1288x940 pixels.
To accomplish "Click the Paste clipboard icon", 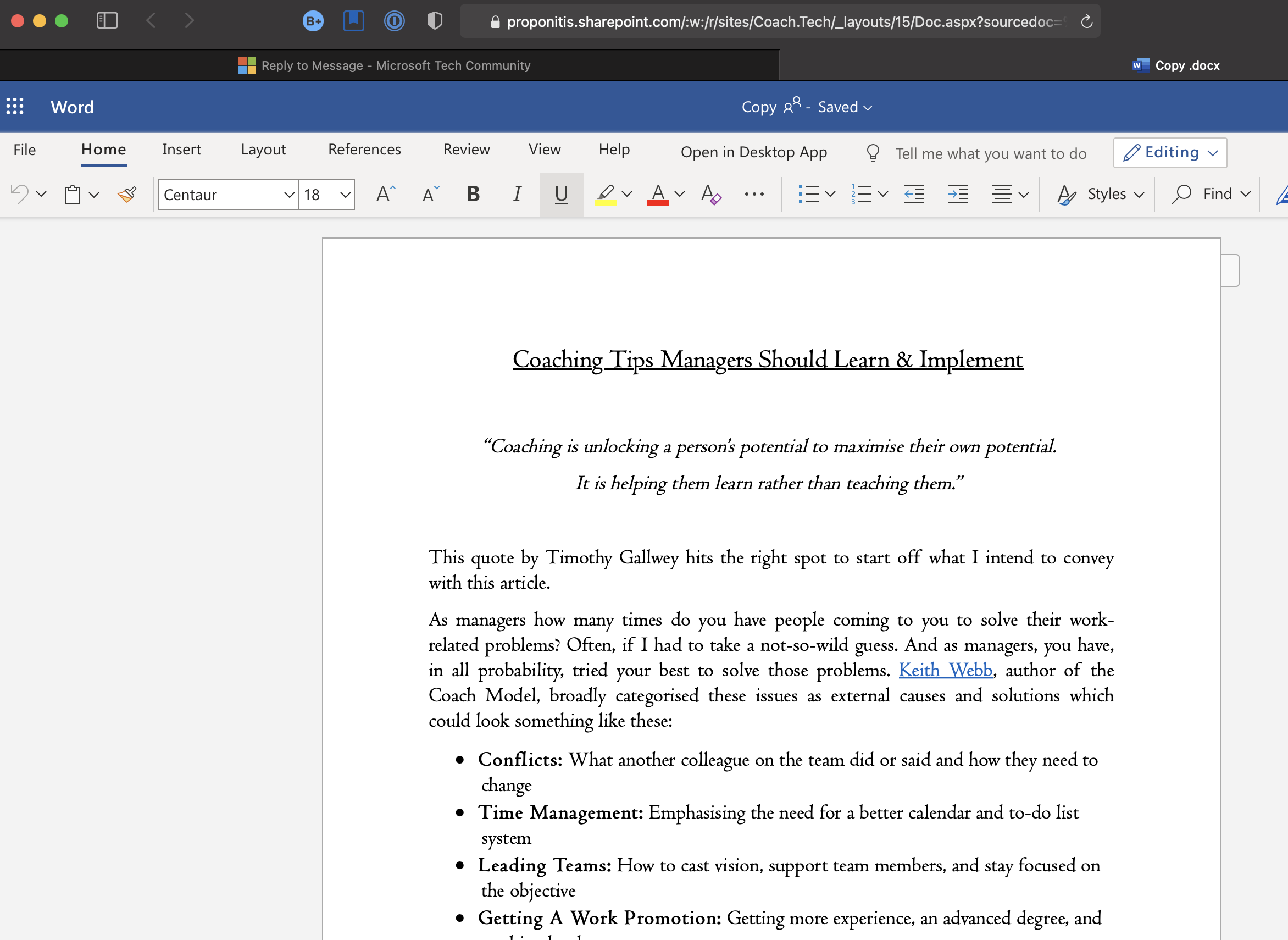I will click(72, 194).
